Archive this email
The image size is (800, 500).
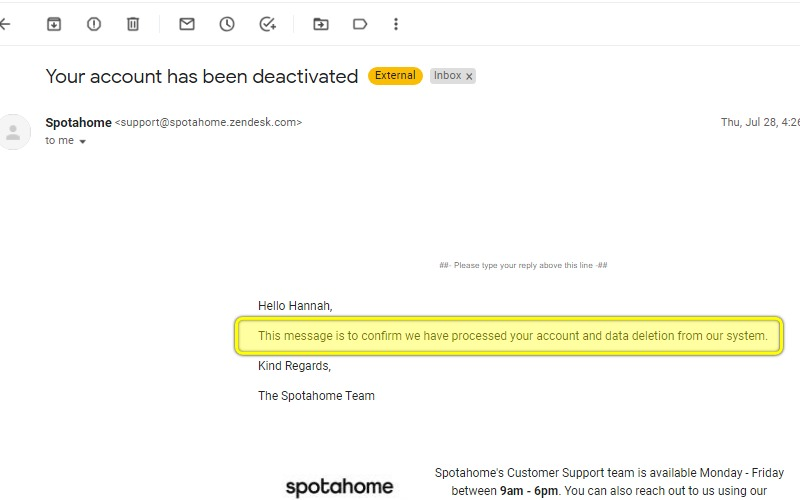54,24
